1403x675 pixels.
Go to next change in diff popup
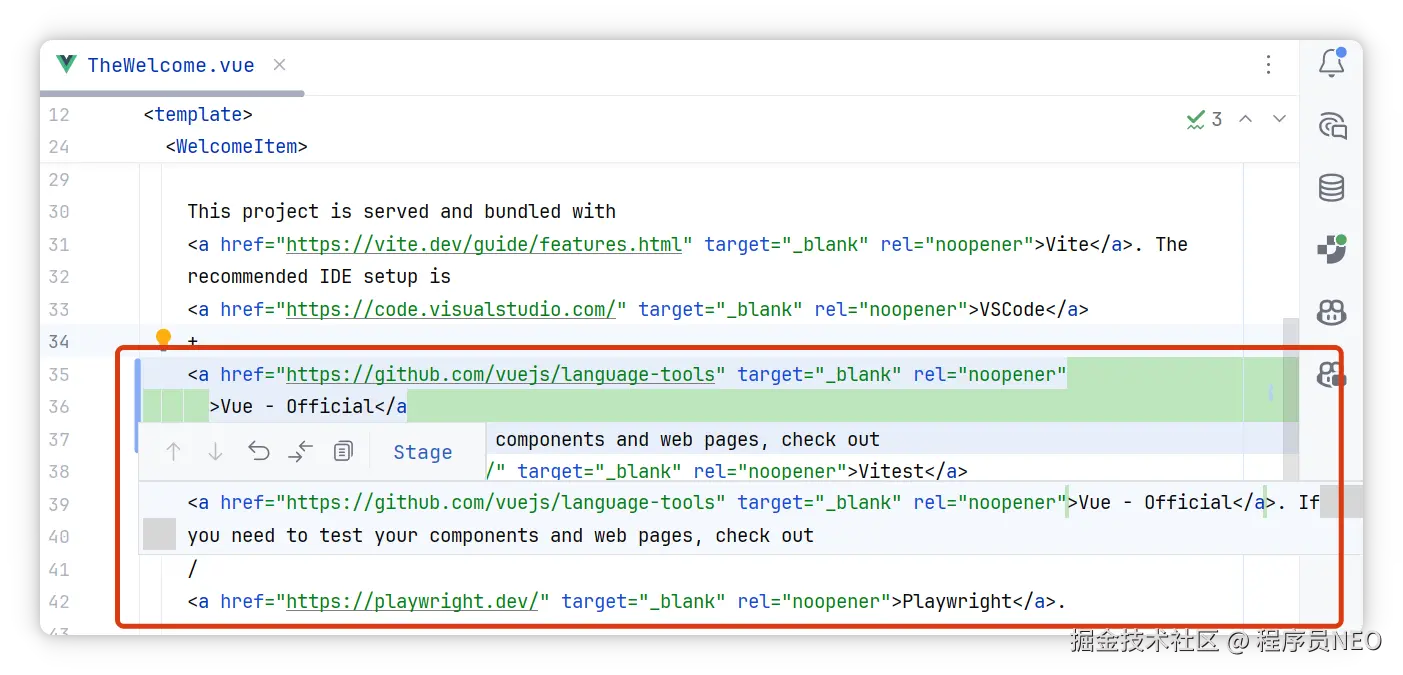pyautogui.click(x=215, y=452)
